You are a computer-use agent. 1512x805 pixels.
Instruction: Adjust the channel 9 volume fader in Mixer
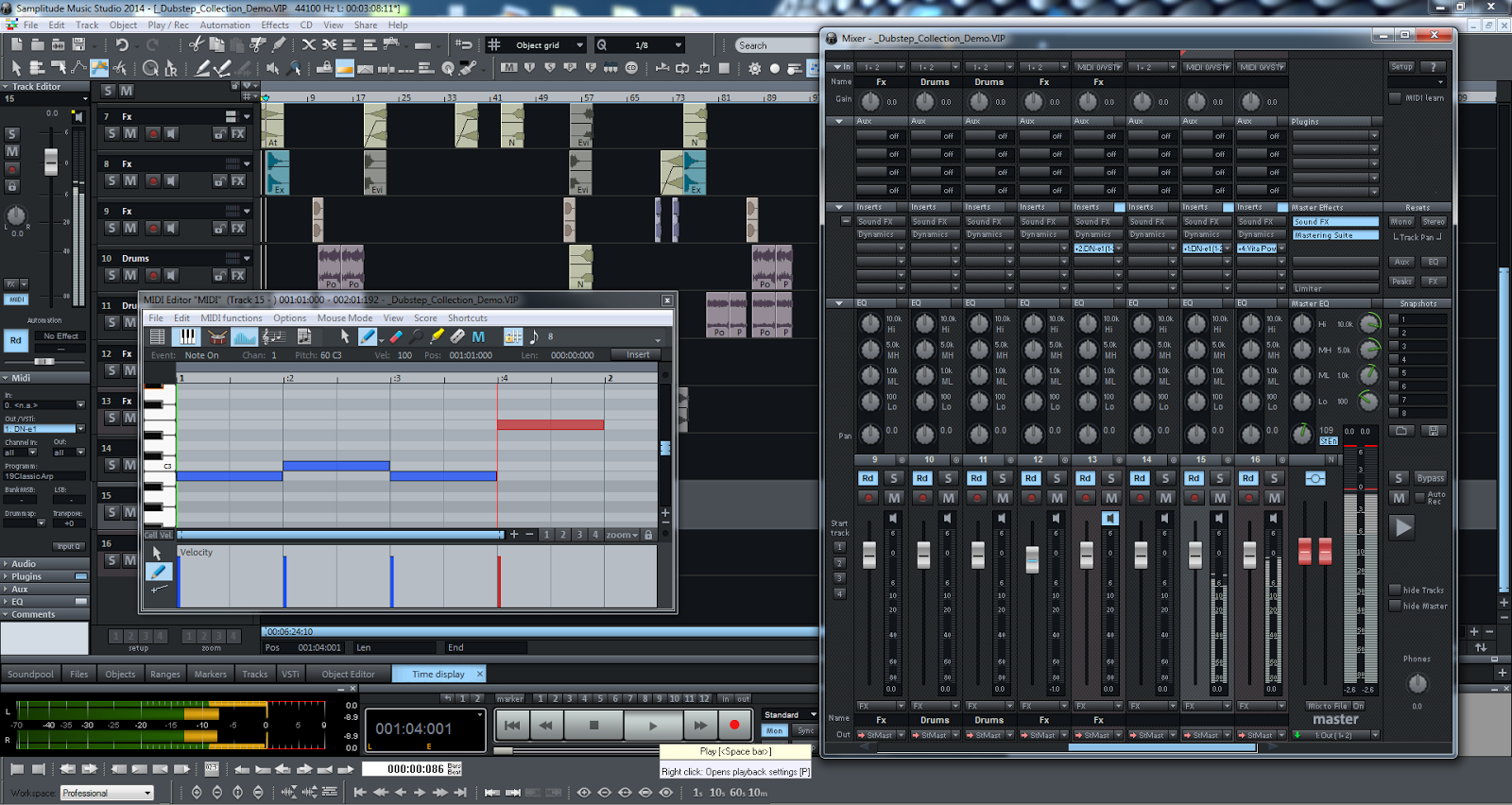pos(869,556)
